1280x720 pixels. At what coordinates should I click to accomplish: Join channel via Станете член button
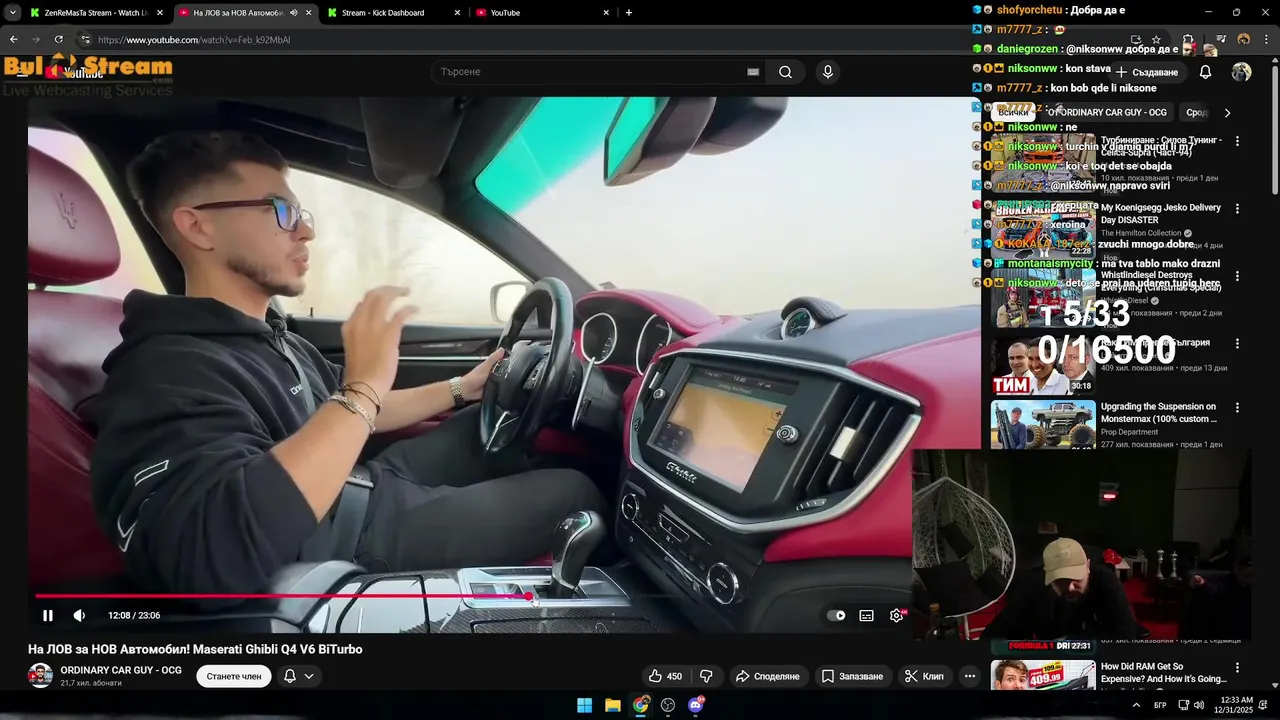point(234,676)
